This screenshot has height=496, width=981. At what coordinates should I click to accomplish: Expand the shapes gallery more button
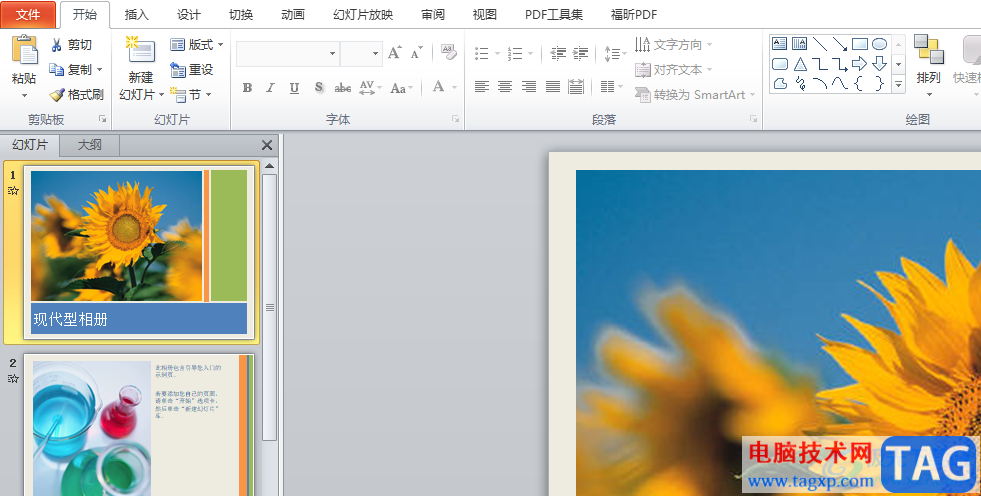[899, 83]
